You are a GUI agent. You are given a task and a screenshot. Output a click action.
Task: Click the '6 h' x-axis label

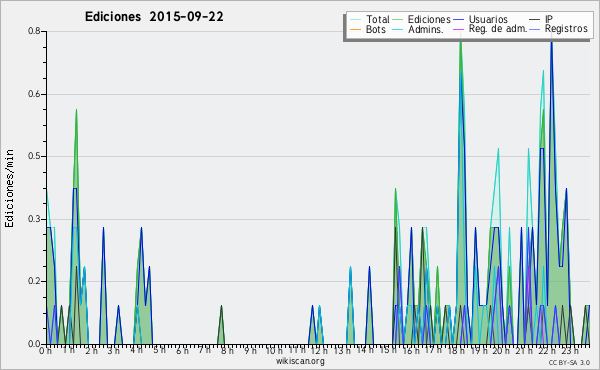pos(182,351)
